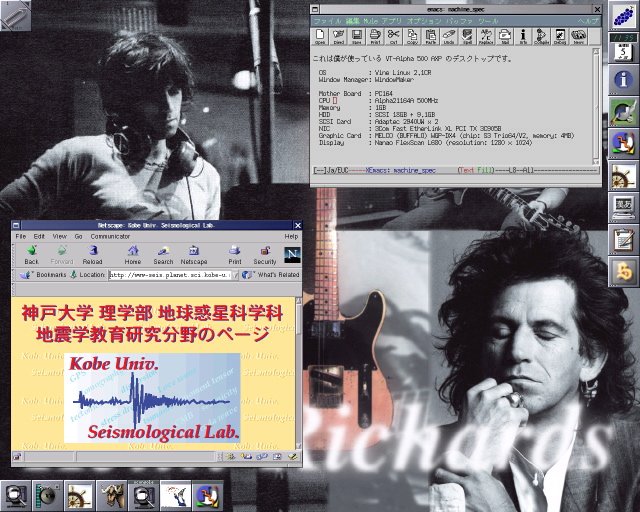640x512 pixels.
Task: Open XEmacs ファイル menu
Action: 327,21
